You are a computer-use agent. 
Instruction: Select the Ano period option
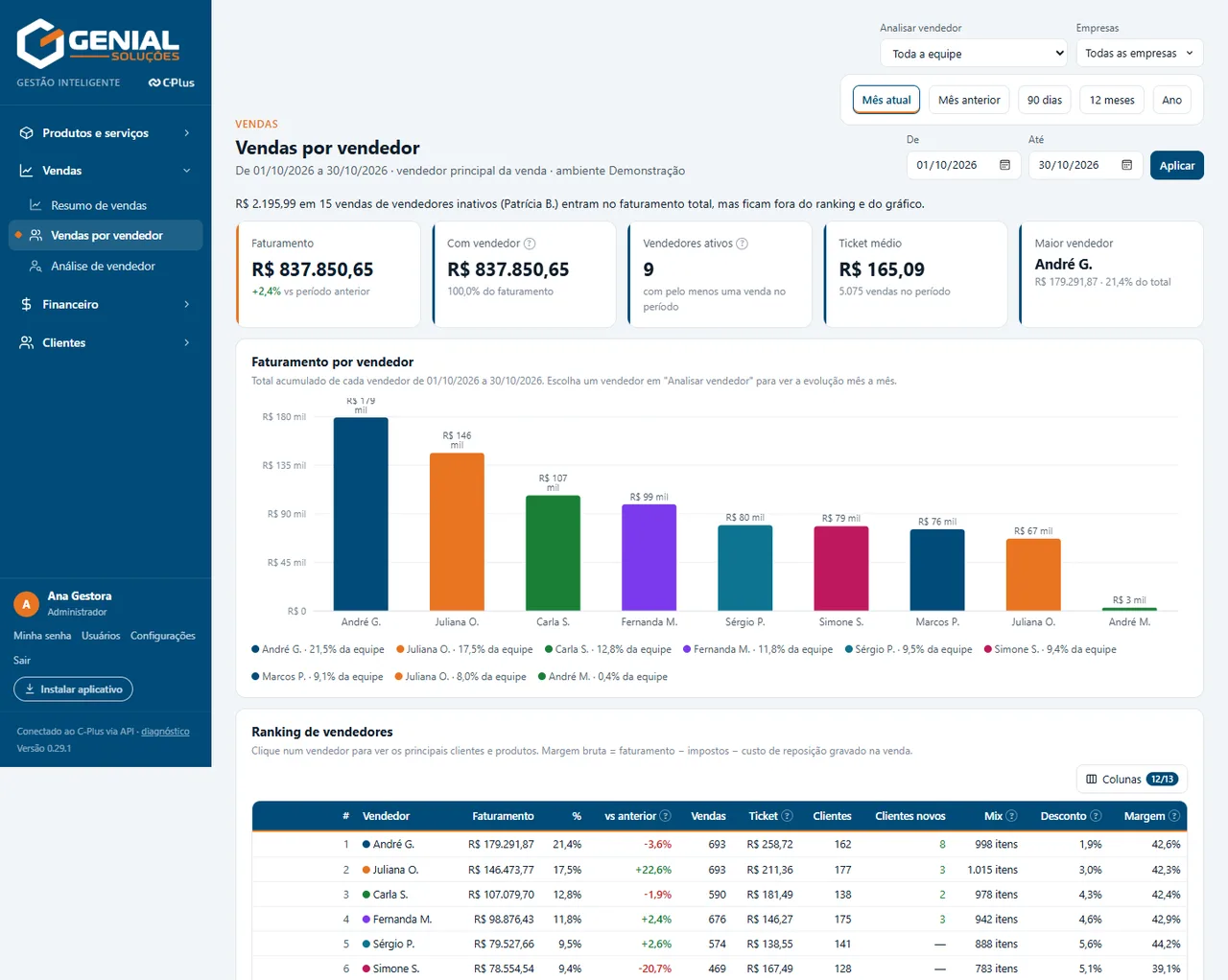coord(1172,100)
